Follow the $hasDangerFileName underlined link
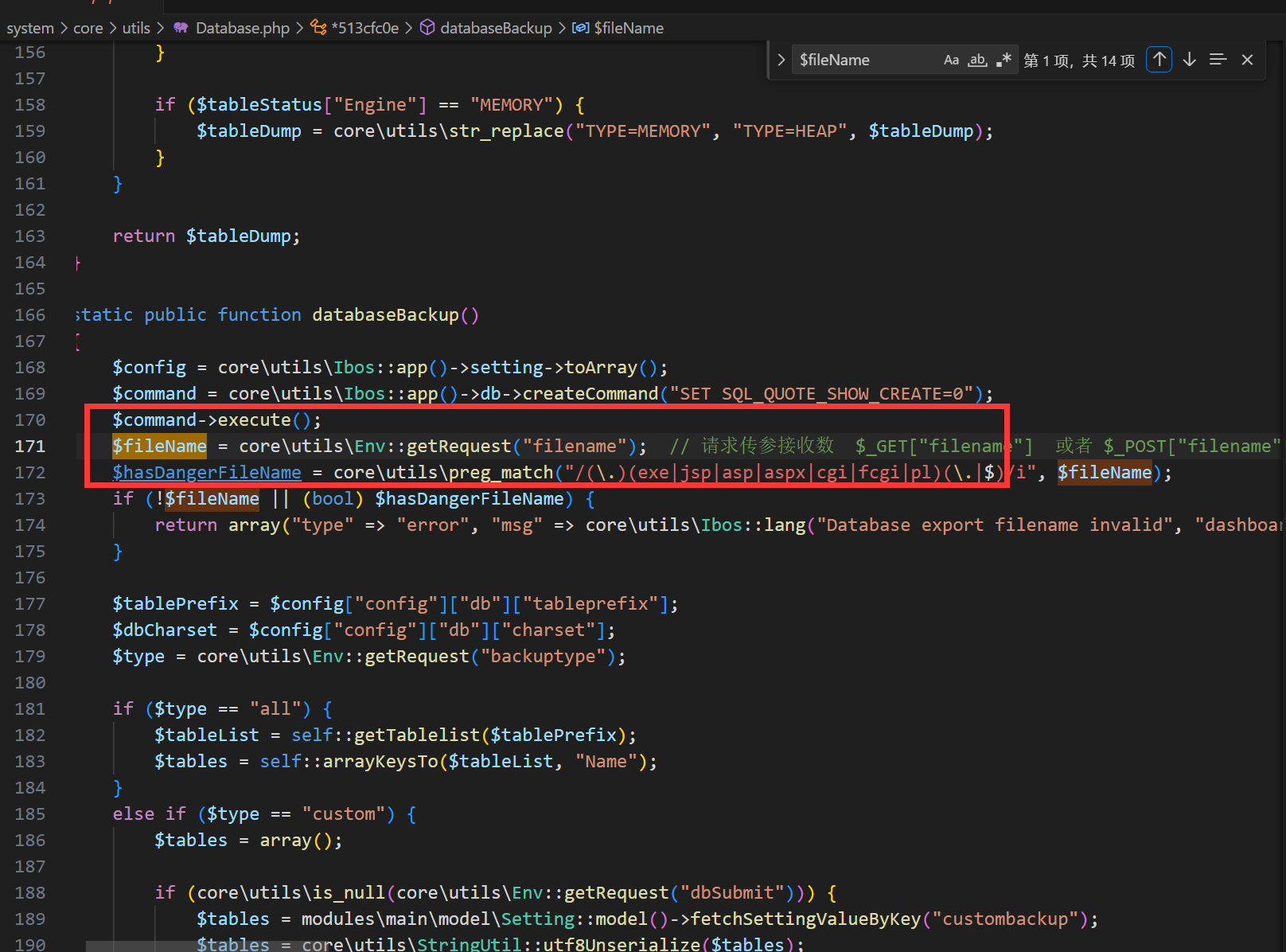Viewport: 1286px width, 952px height. 207,473
